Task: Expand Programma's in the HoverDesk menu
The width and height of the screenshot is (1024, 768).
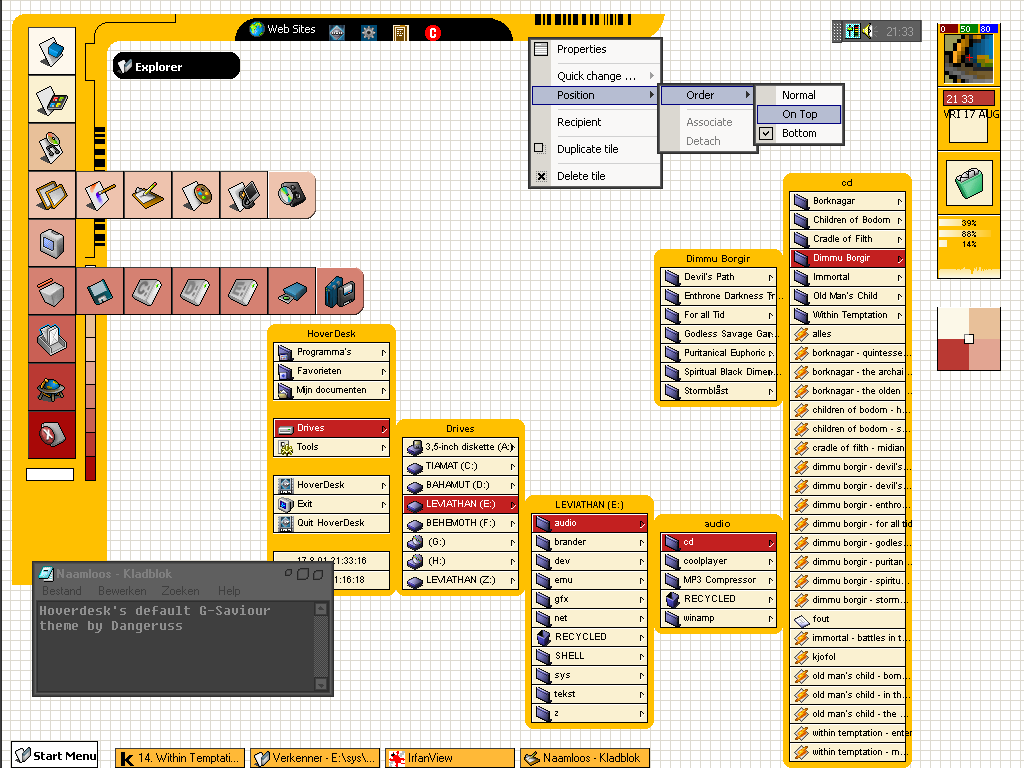Action: pos(331,352)
